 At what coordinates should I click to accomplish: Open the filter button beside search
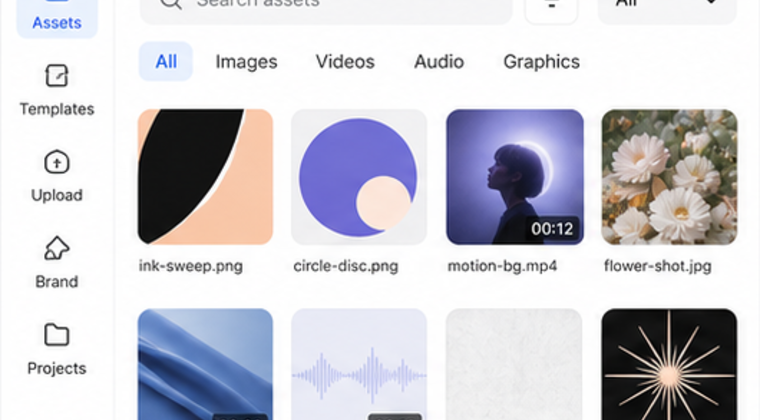[551, 10]
